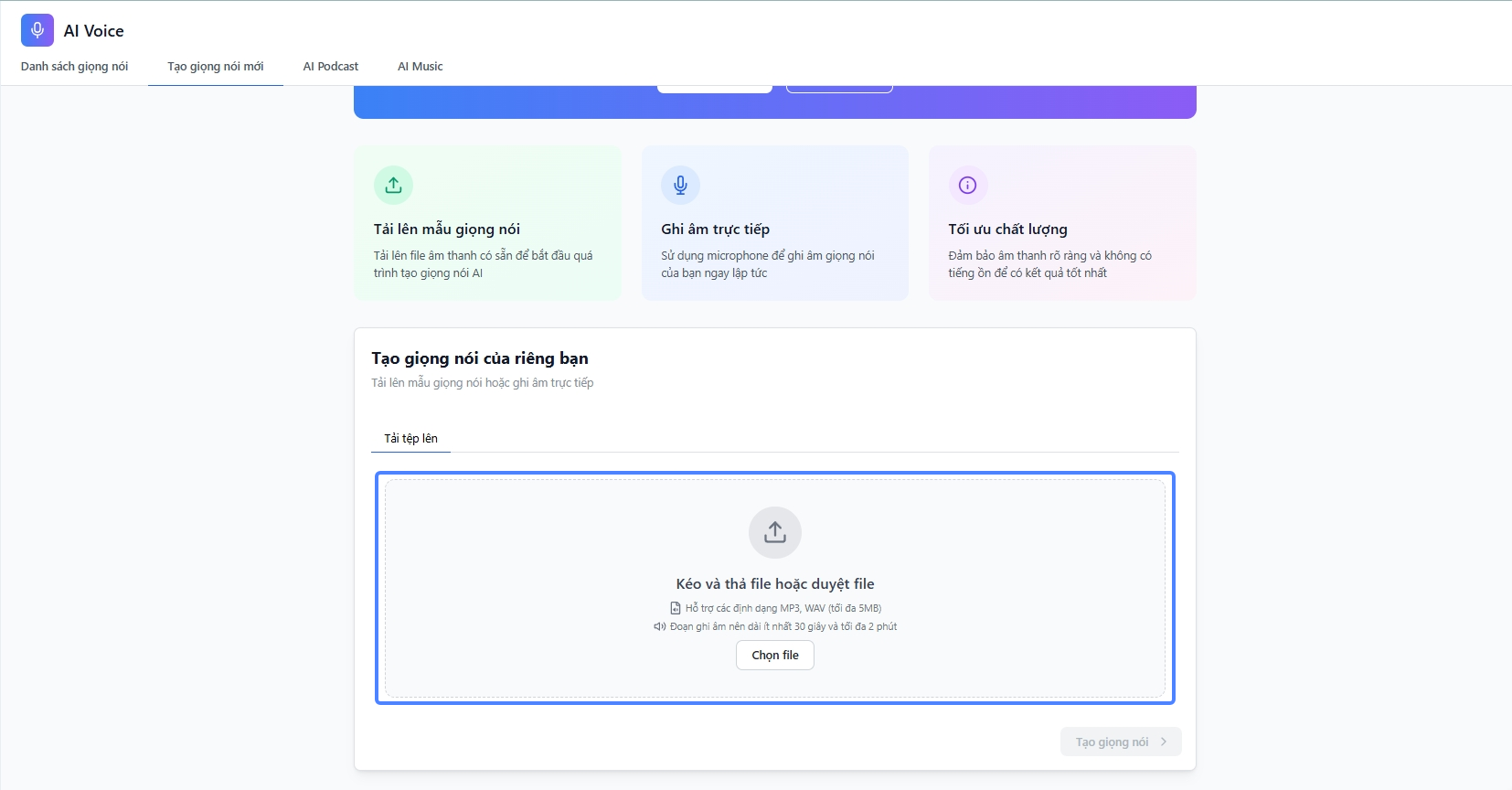Click the speaker icon beside recording length note

coord(659,626)
